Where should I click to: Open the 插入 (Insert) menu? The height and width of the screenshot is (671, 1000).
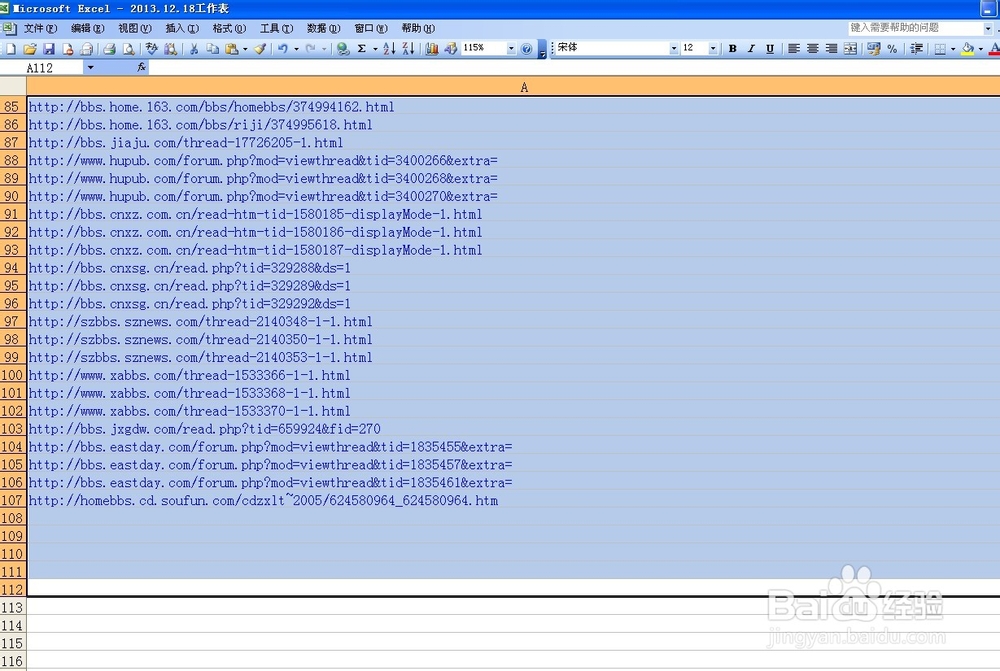[182, 28]
